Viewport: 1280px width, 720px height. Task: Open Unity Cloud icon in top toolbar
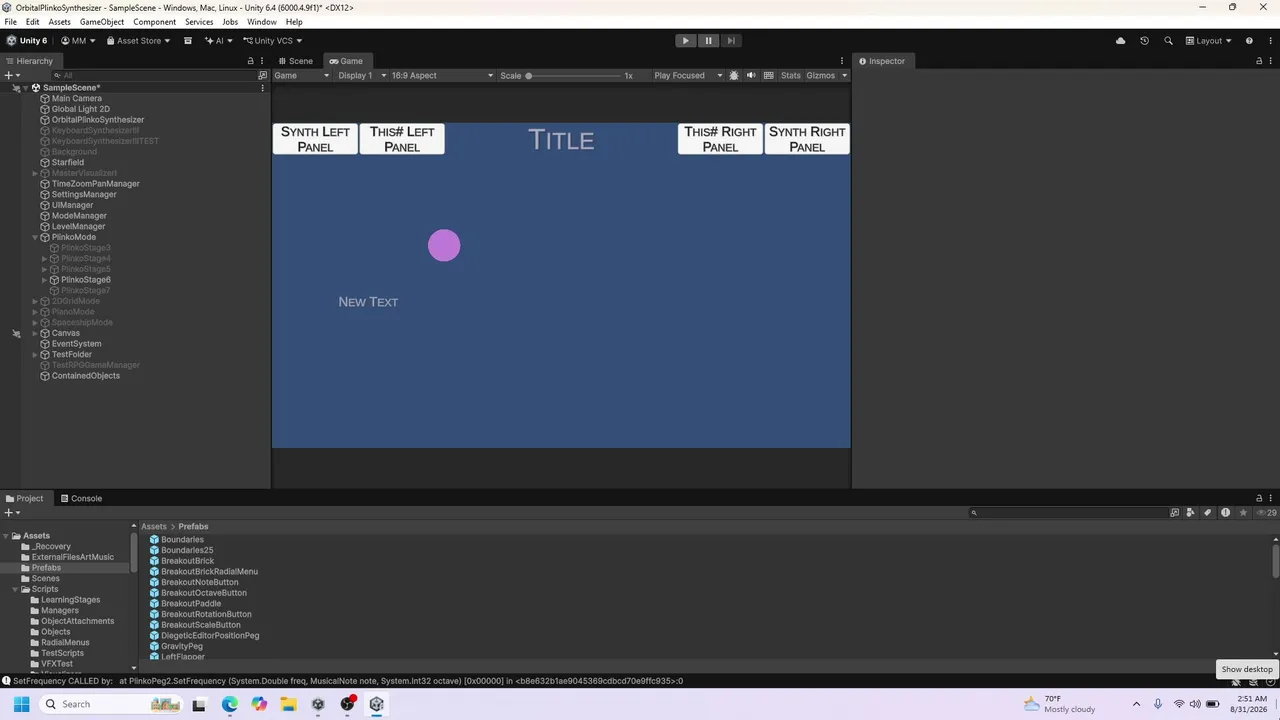click(x=1120, y=41)
